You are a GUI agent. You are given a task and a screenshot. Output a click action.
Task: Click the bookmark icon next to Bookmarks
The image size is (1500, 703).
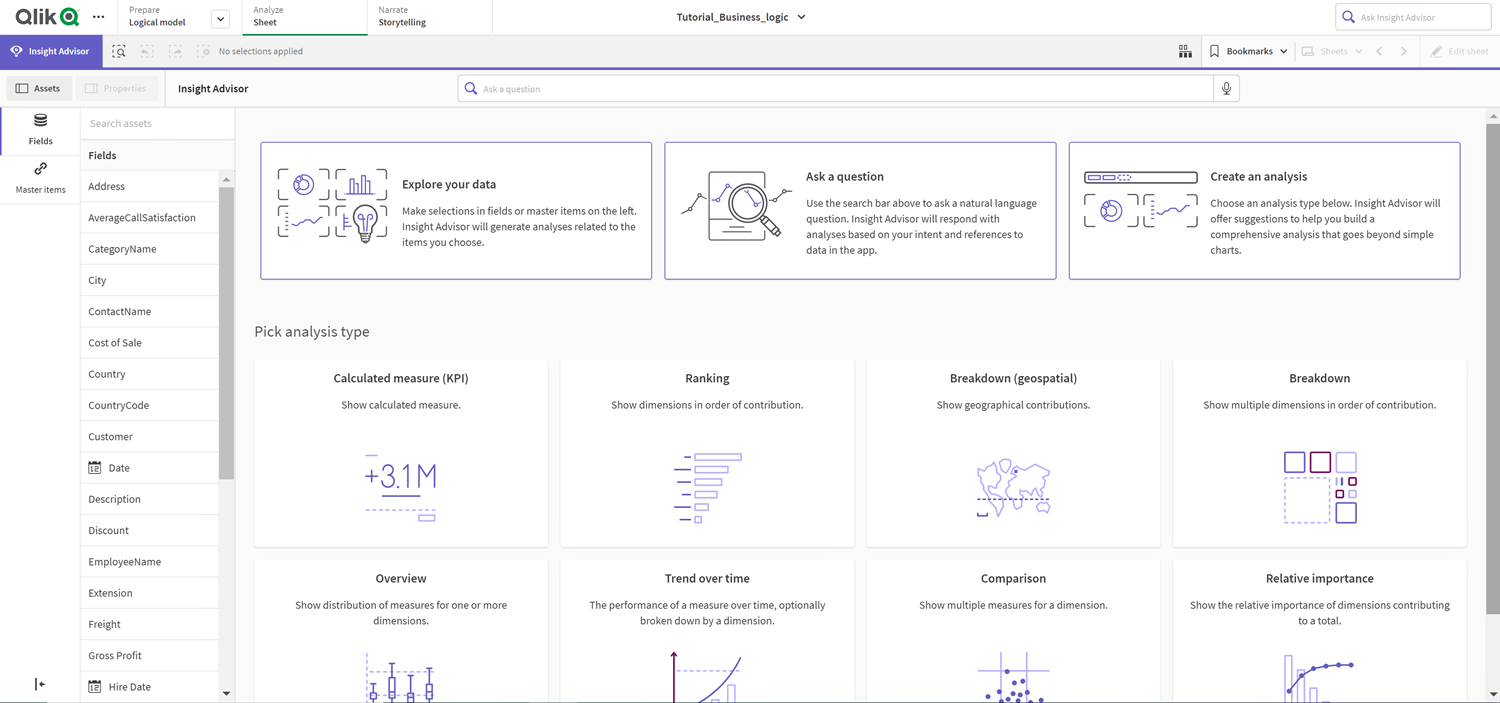pos(1214,51)
